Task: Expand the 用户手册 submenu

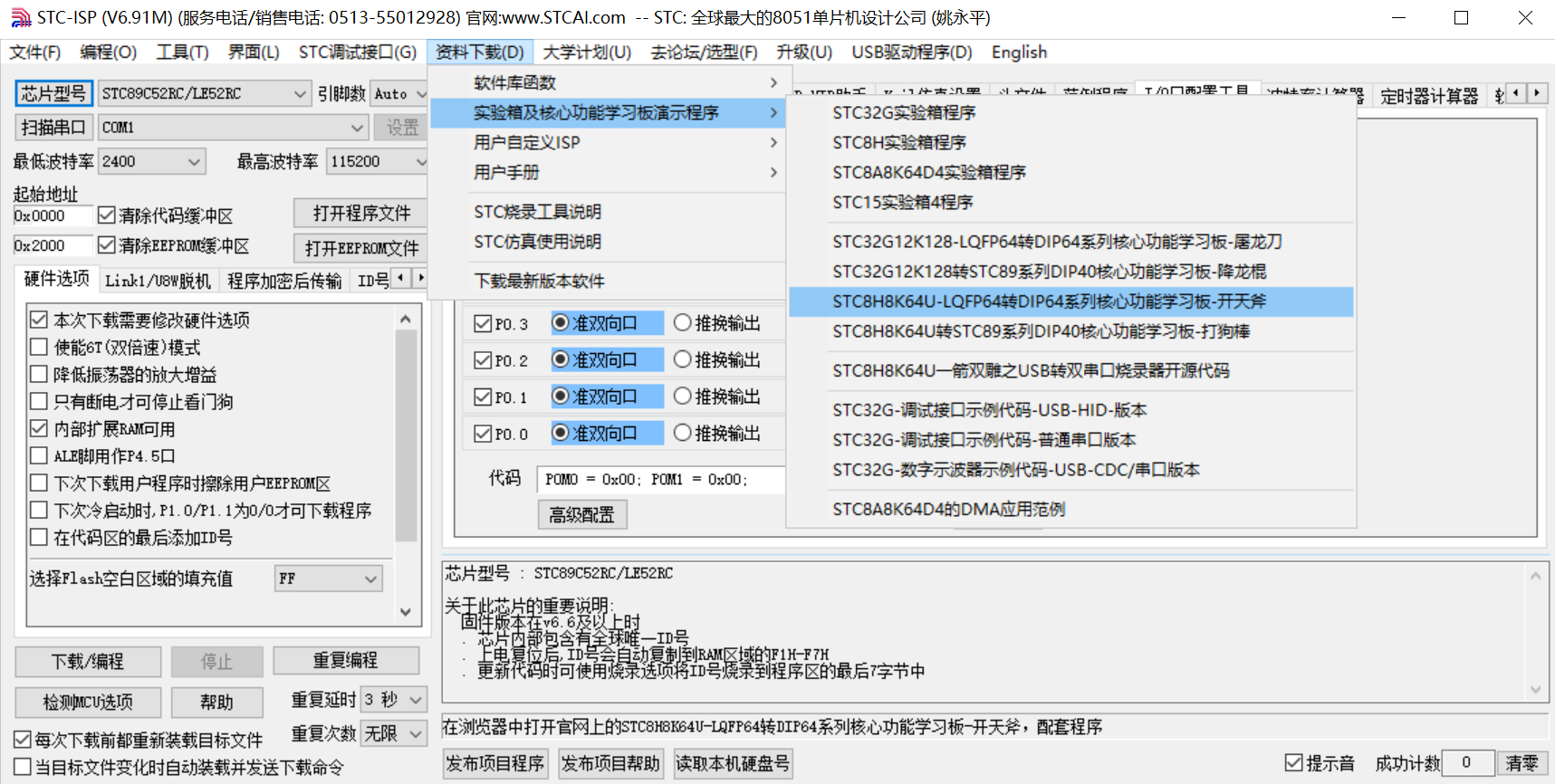Action: [x=608, y=172]
